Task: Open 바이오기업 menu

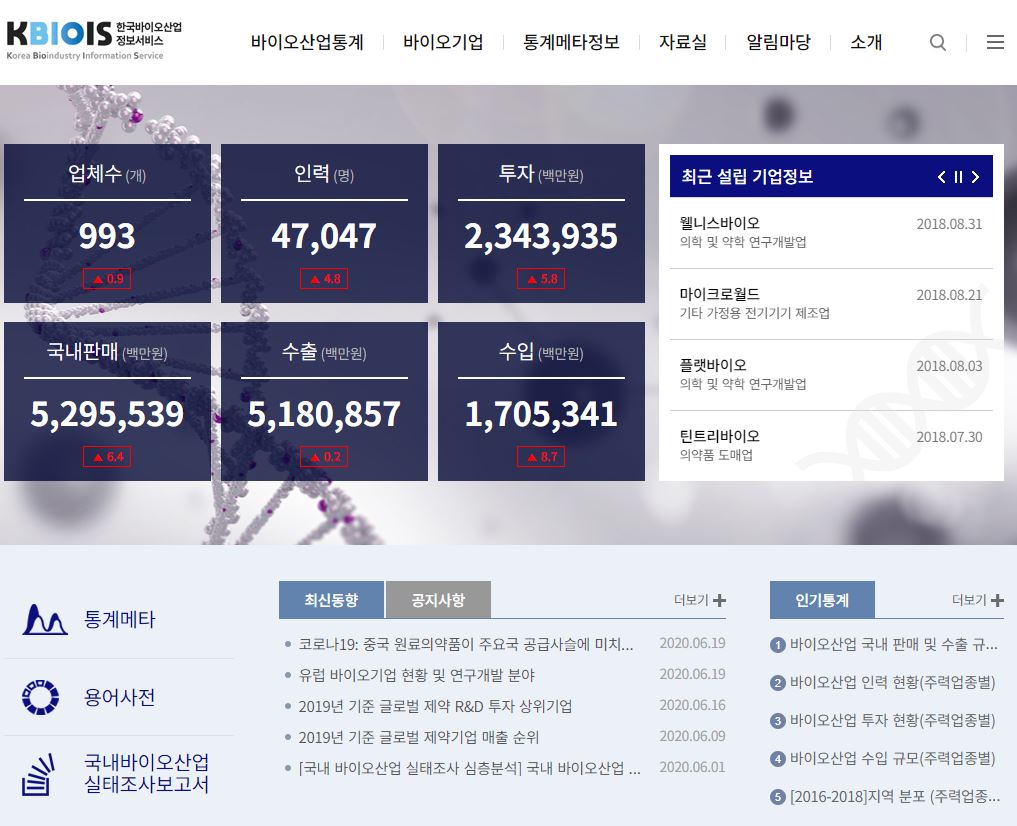Action: coord(443,42)
